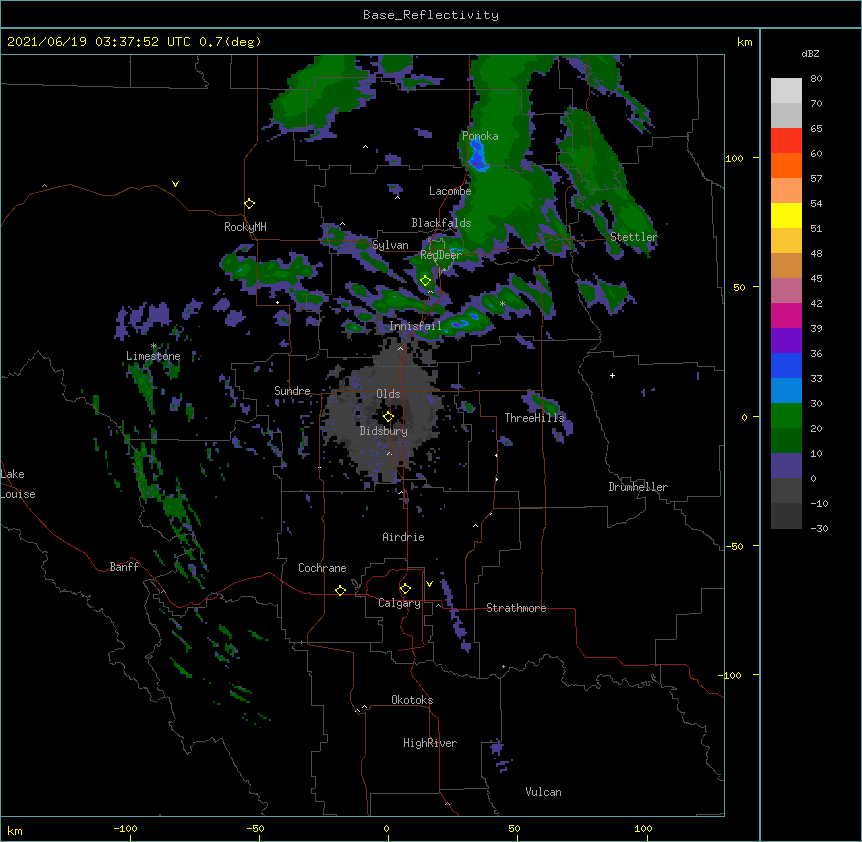Pick the light gray swatch between 80 and 70 dBZ
Image resolution: width=862 pixels, height=842 pixels.
click(786, 91)
